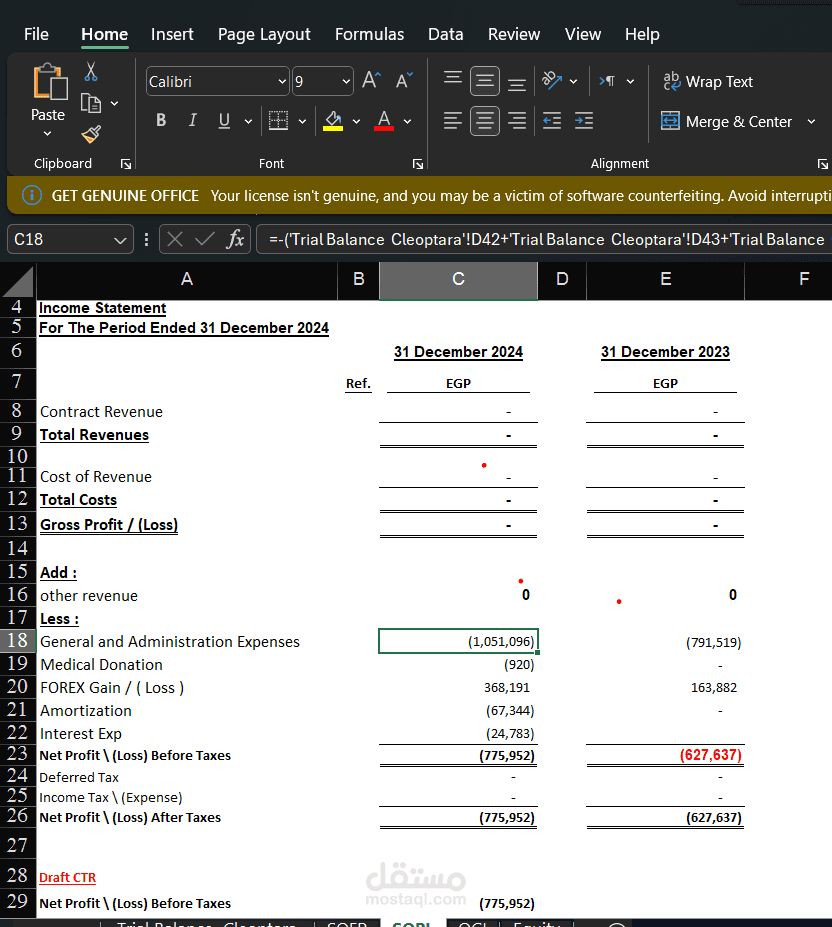832x927 pixels.
Task: Toggle Wrap Text
Action: coord(708,81)
